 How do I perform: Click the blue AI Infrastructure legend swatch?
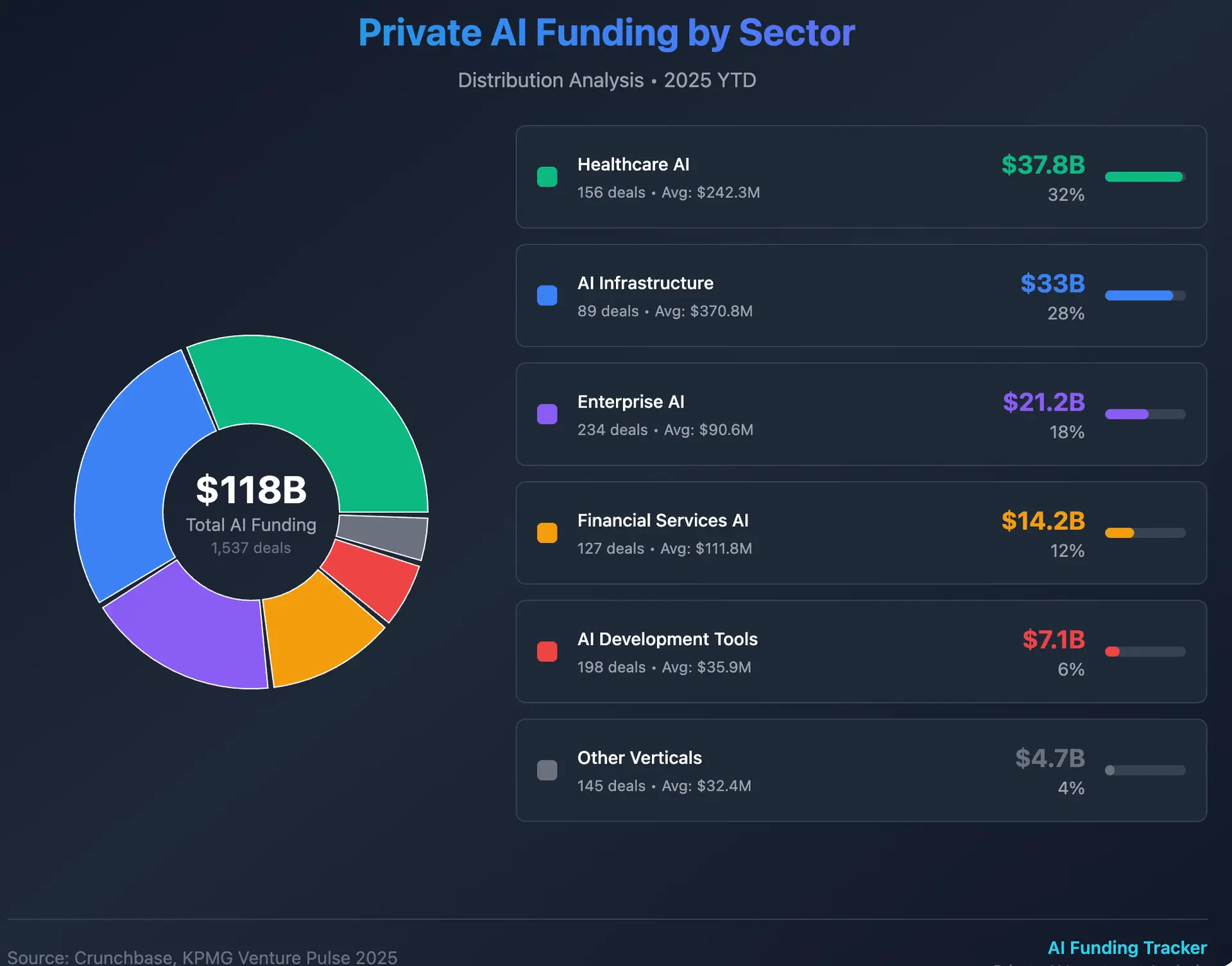click(x=547, y=295)
